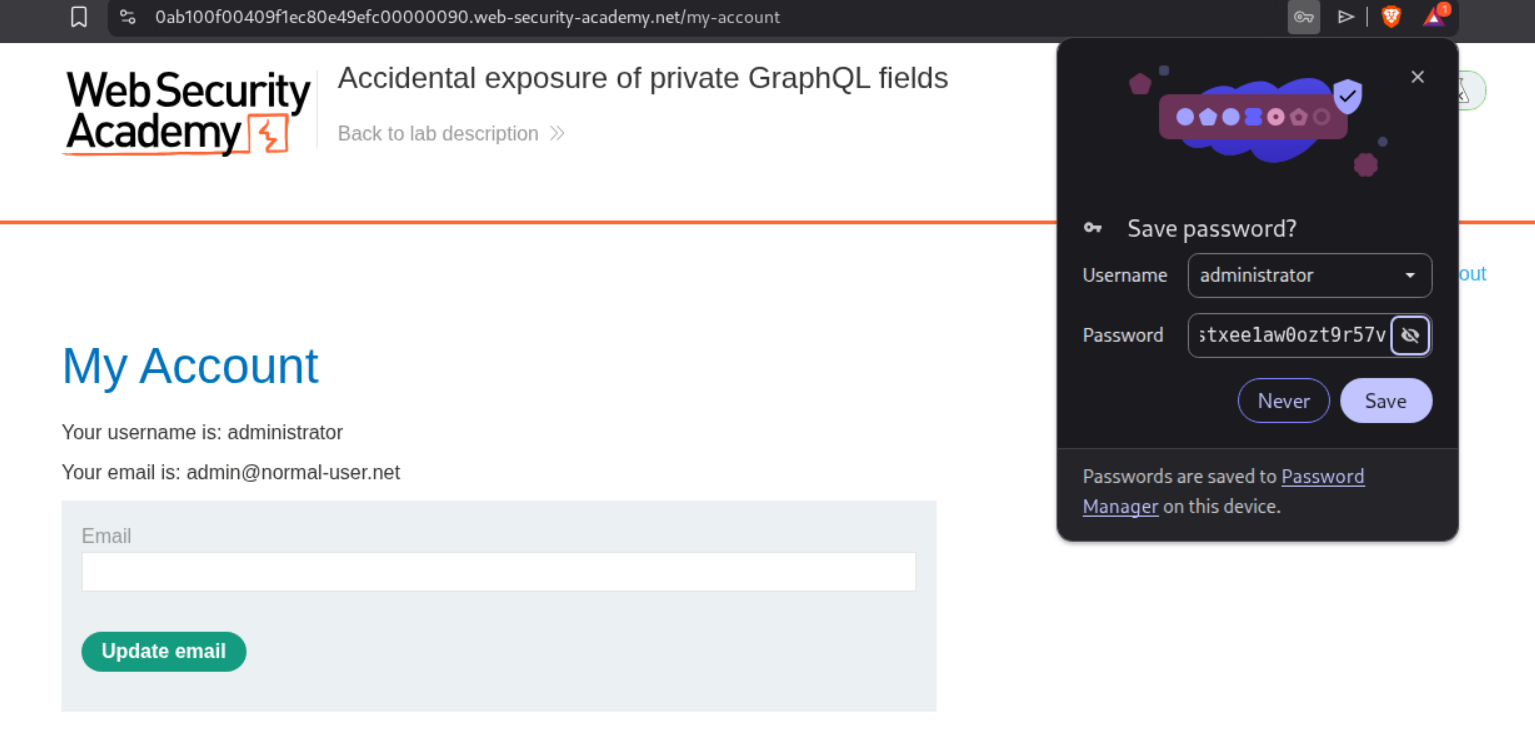The height and width of the screenshot is (744, 1535).
Task: Click the send/share arrow icon in toolbar
Action: click(x=1346, y=17)
